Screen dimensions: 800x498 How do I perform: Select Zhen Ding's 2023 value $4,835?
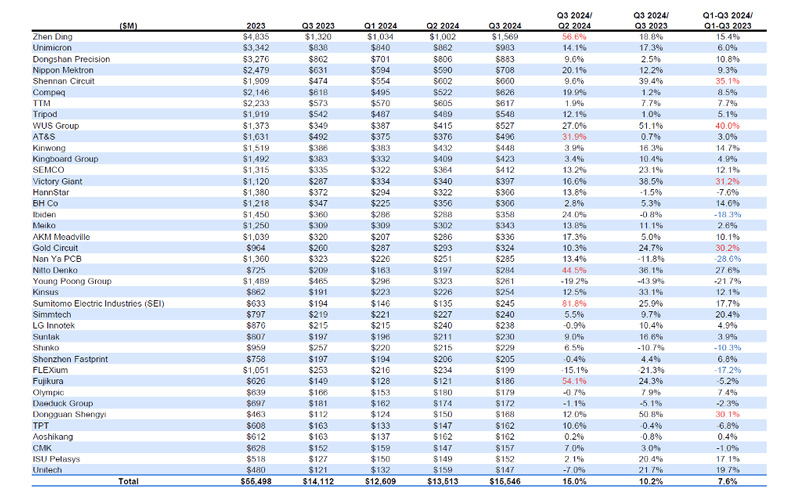coord(256,37)
